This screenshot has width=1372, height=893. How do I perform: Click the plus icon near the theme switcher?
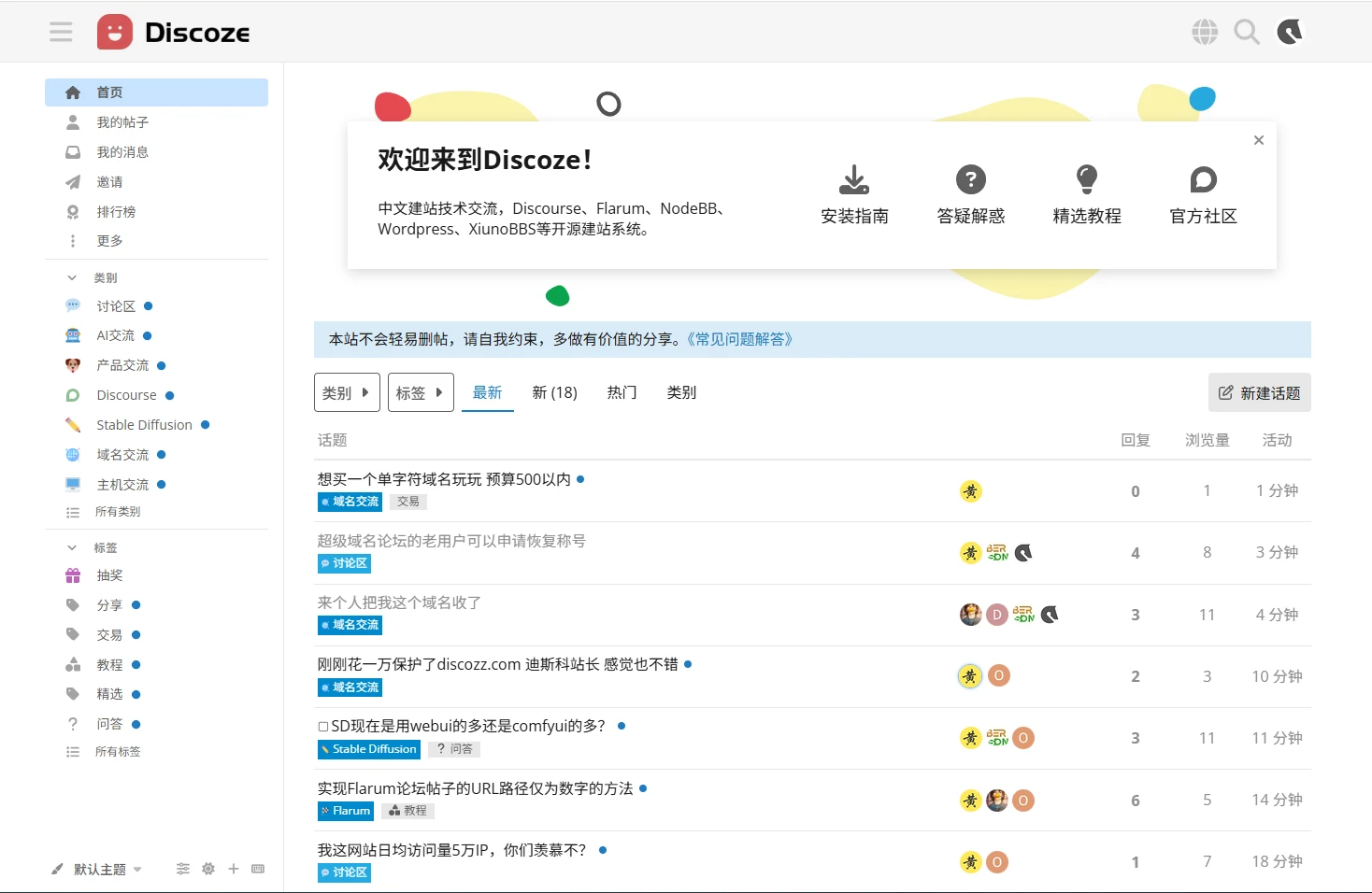[234, 869]
